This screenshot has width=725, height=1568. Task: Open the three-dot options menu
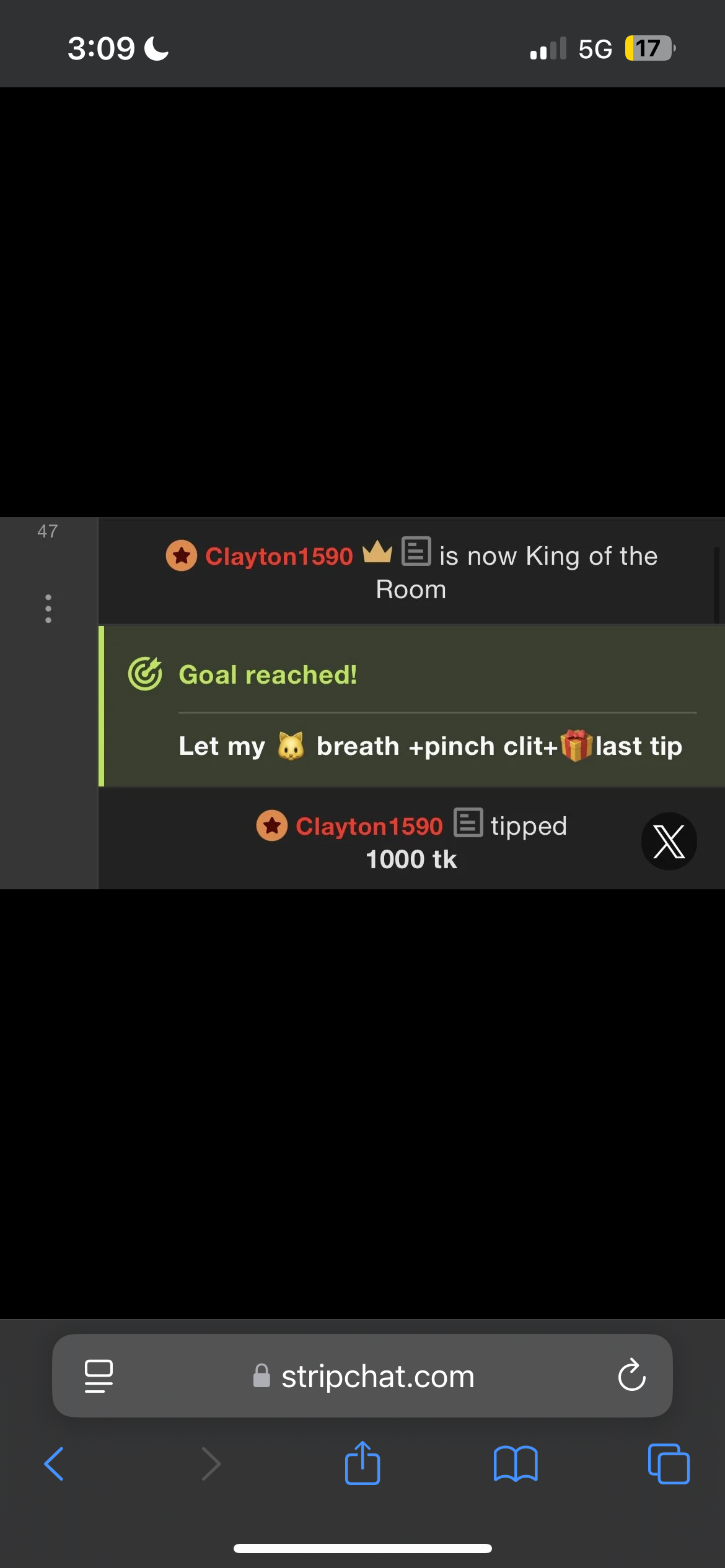pos(48,609)
